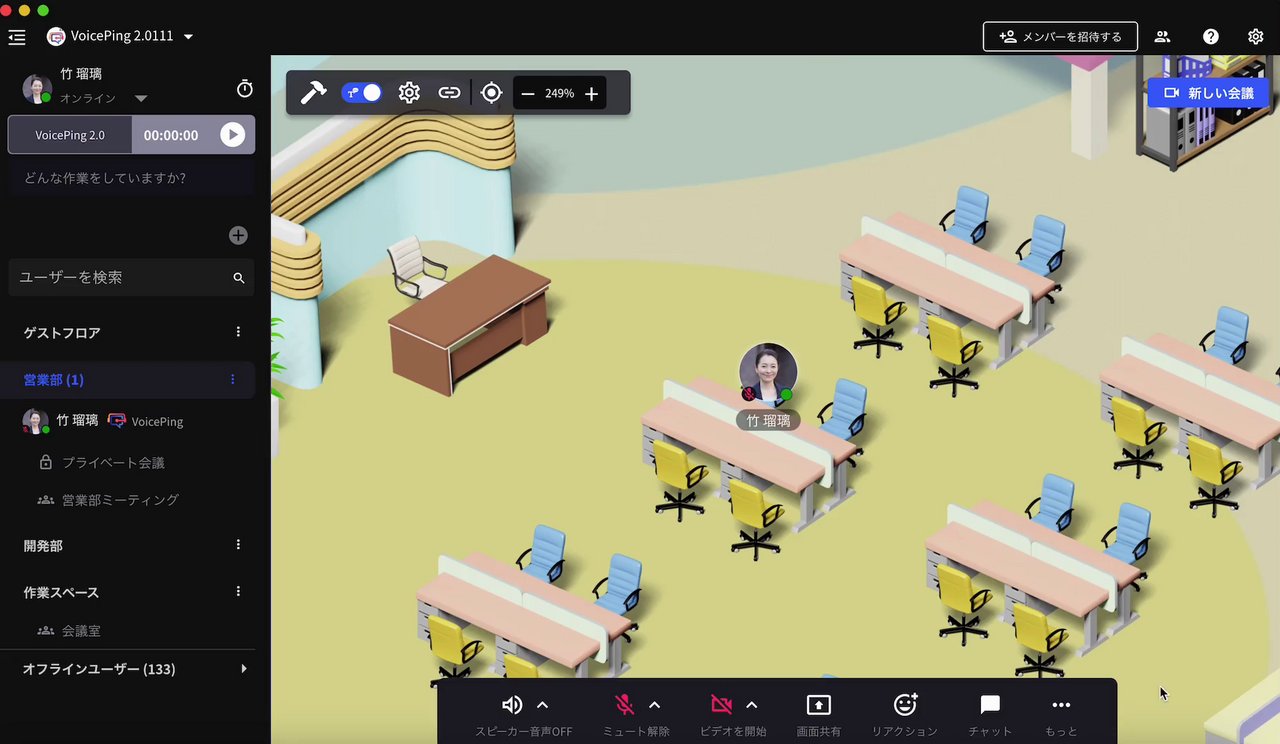The width and height of the screenshot is (1280, 744).
Task: Open the hamburger sidebar menu
Action: (17, 37)
